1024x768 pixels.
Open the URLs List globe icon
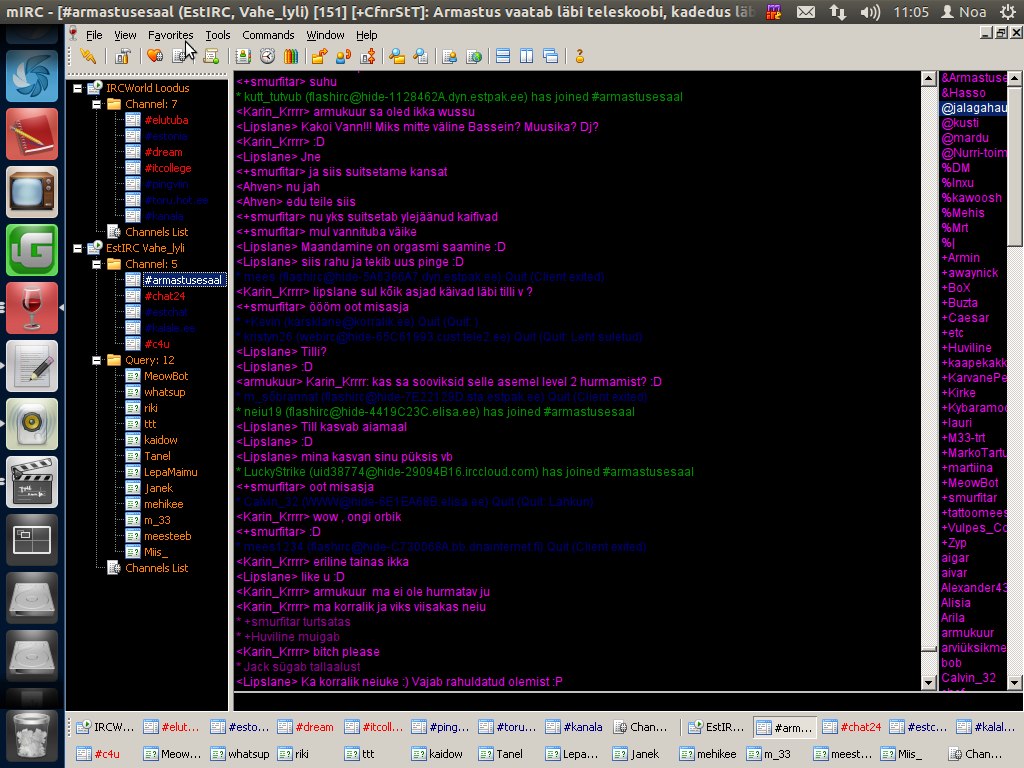click(x=474, y=57)
